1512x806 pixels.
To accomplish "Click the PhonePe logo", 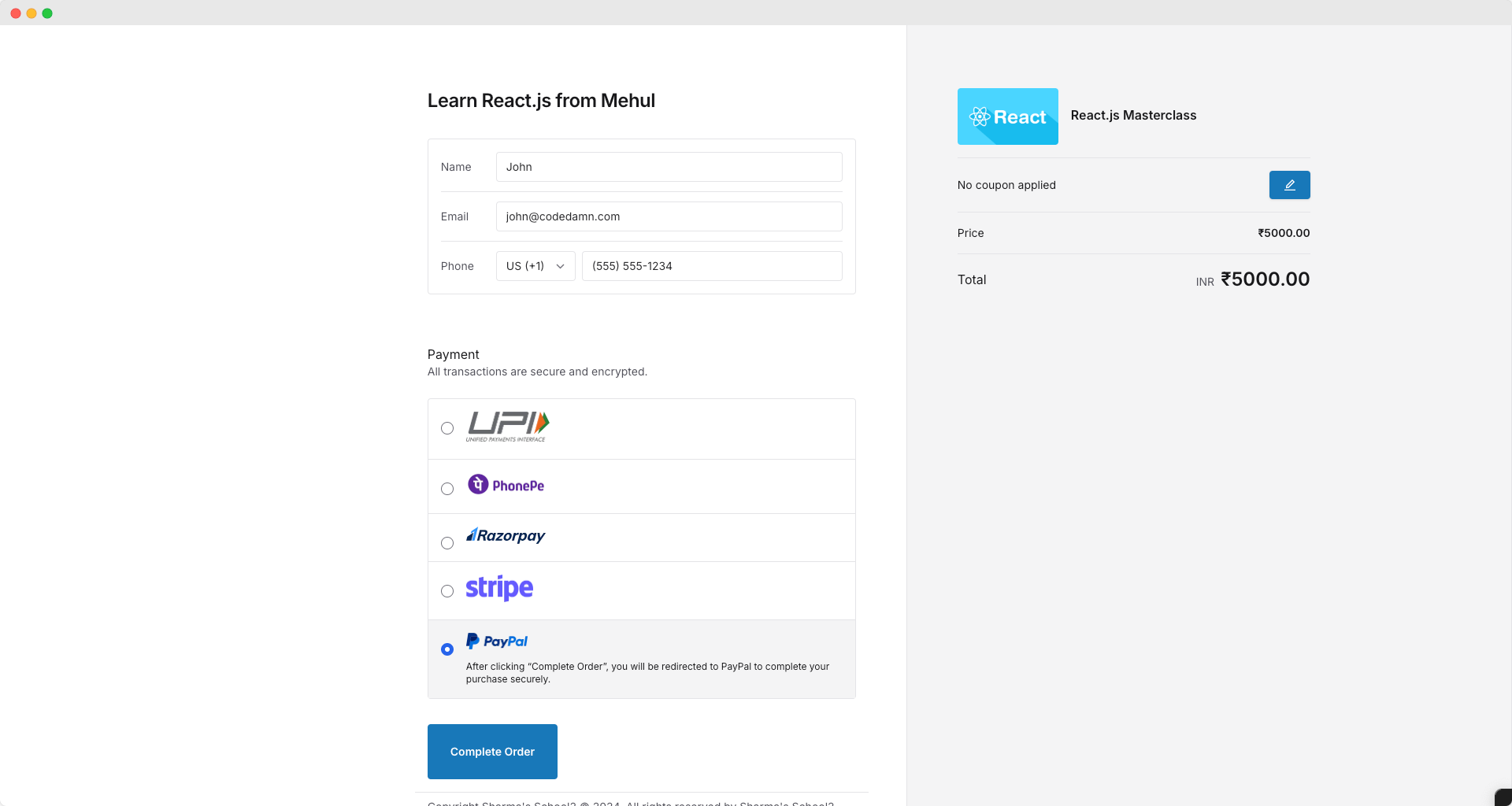I will 506,485.
